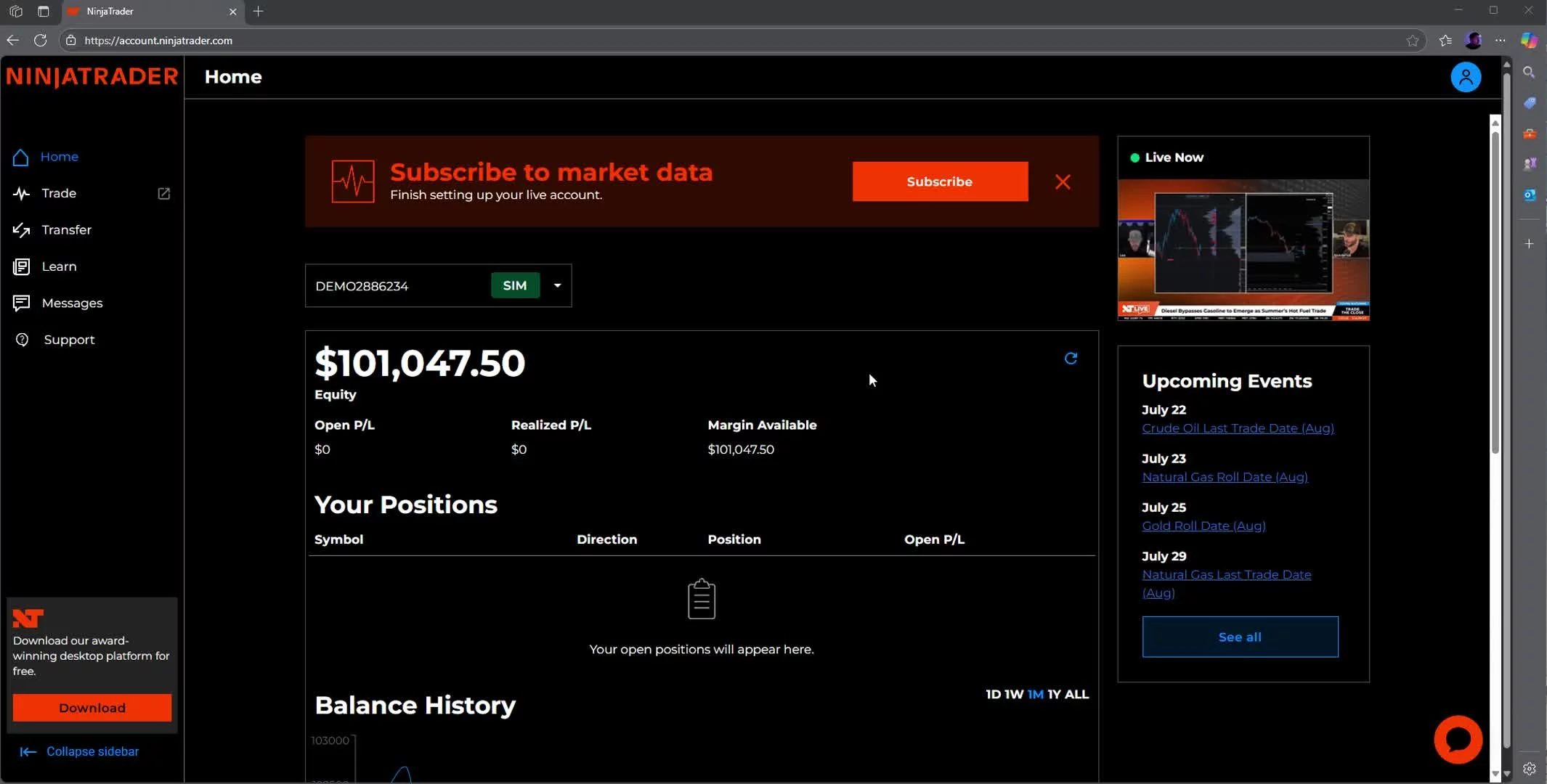Click the Messages chat icon
Viewport: 1547px width, 784px height.
pyautogui.click(x=21, y=303)
